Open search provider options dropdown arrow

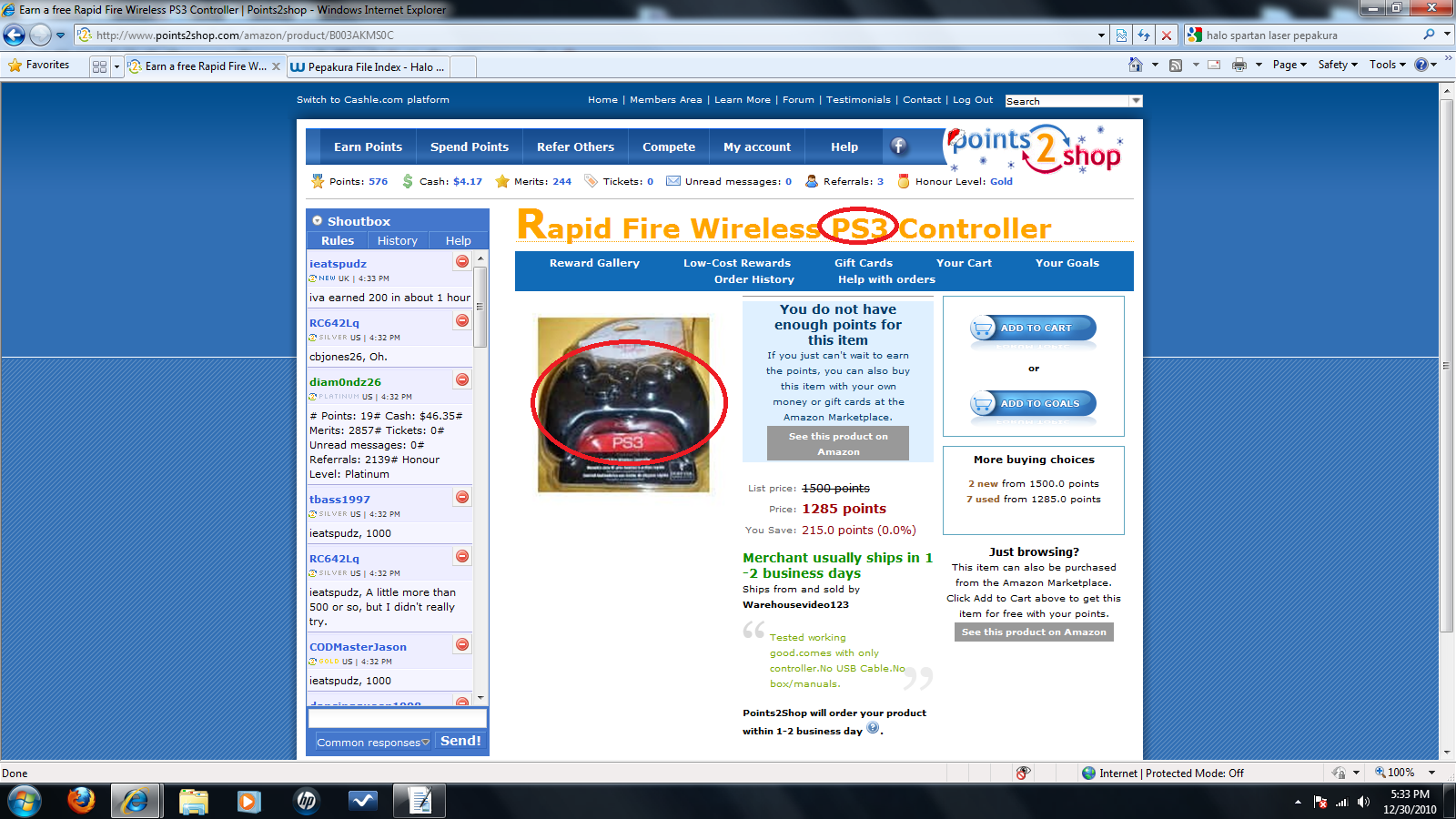pos(1447,35)
